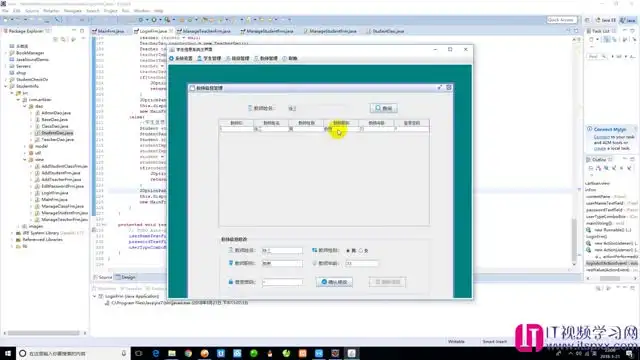Open the Java perspective
This screenshot has height=360, width=640.
coord(628,20)
